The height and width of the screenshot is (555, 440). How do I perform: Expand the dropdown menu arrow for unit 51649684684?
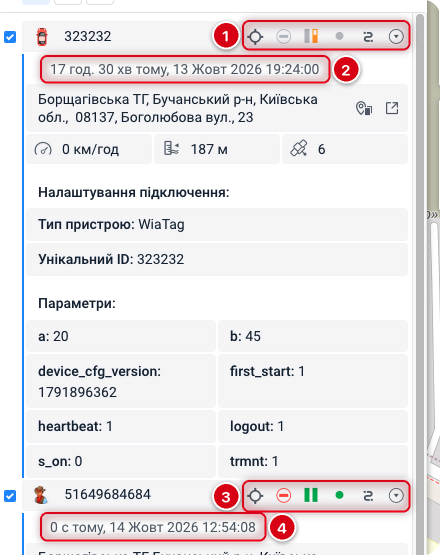396,496
